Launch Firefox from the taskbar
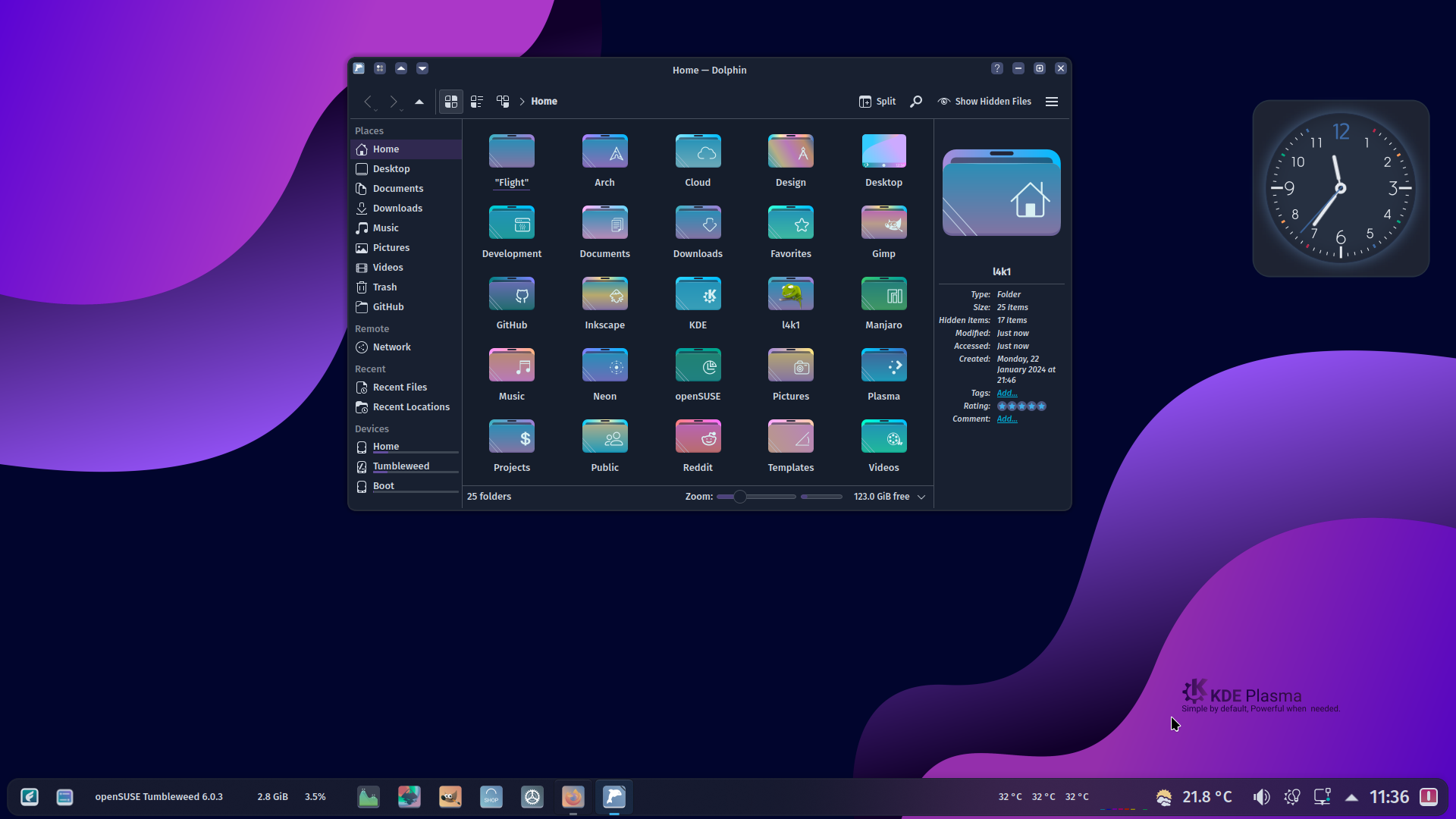Viewport: 1456px width, 819px height. tap(573, 797)
